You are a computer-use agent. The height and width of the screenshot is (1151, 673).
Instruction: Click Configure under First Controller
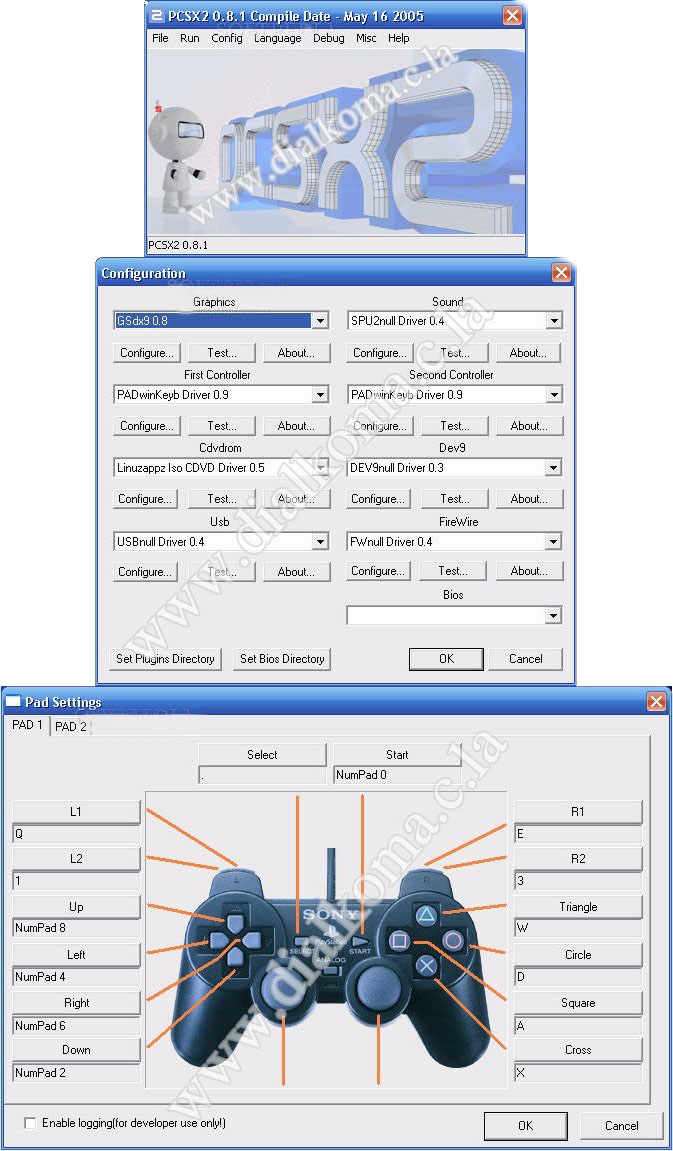[x=148, y=426]
